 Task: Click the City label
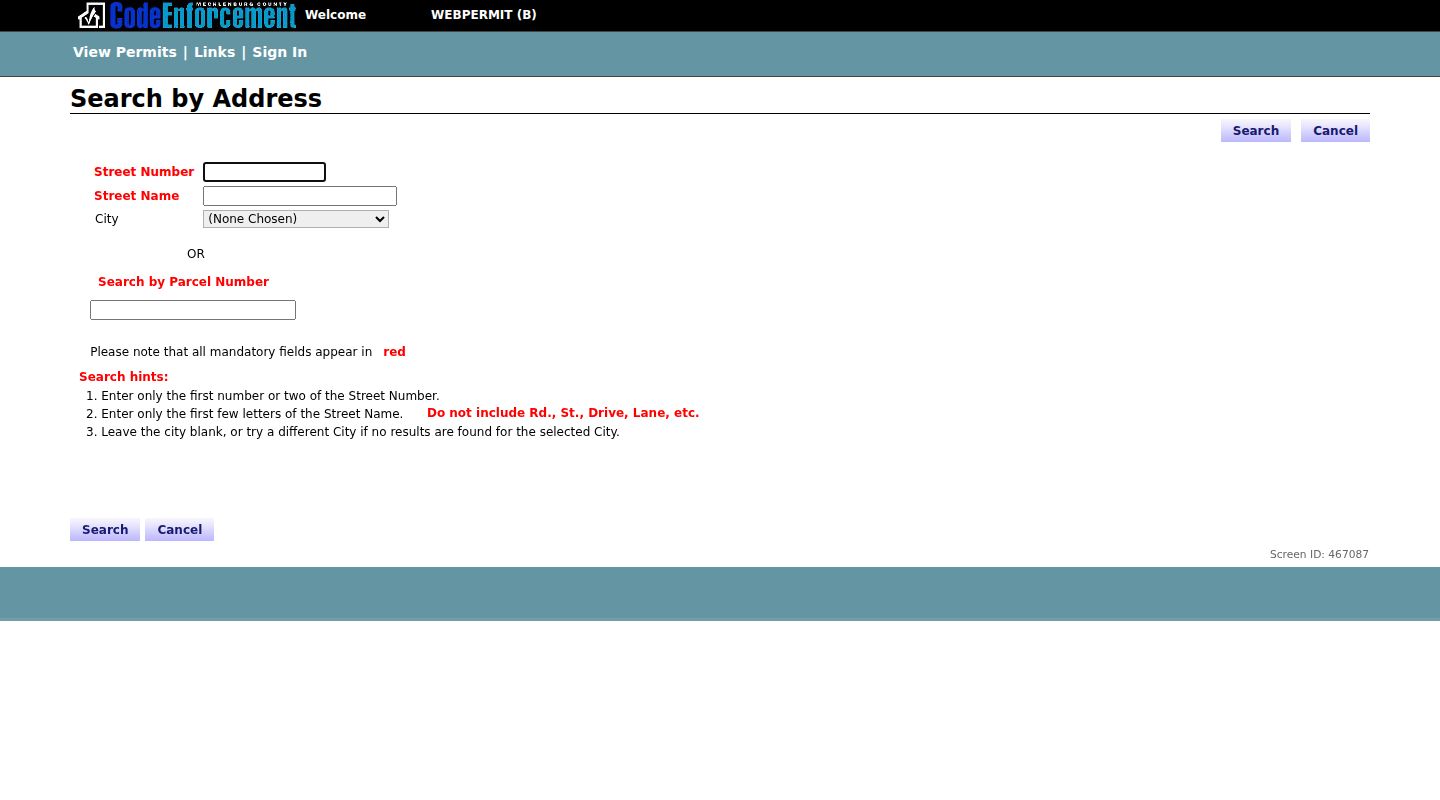pyautogui.click(x=107, y=219)
